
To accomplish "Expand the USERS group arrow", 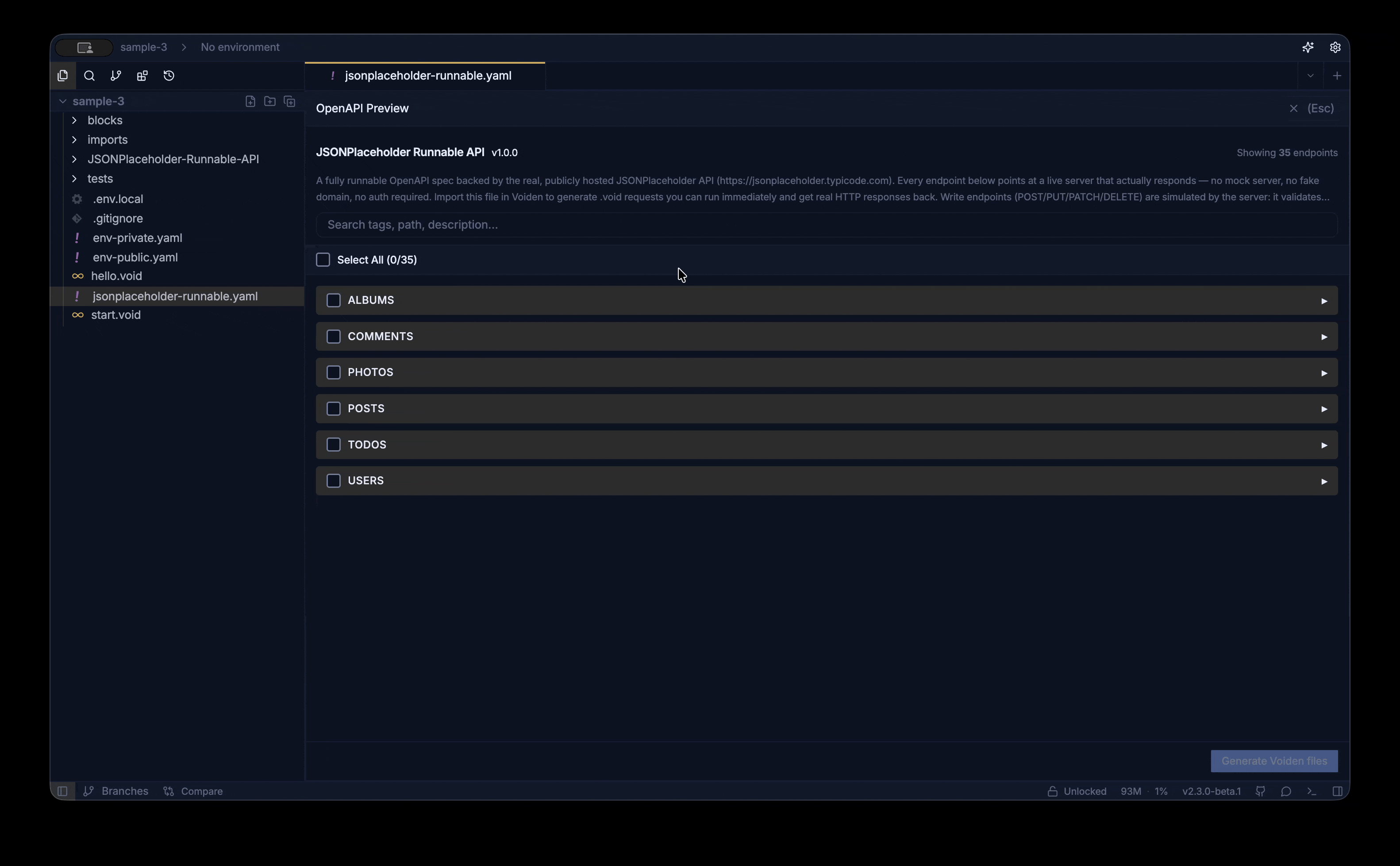I will click(x=1324, y=481).
